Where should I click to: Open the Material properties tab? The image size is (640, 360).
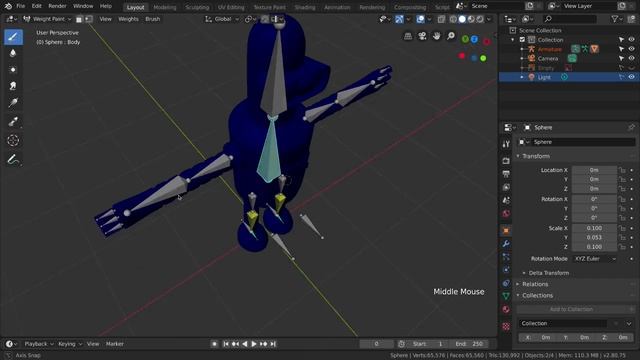(506, 309)
